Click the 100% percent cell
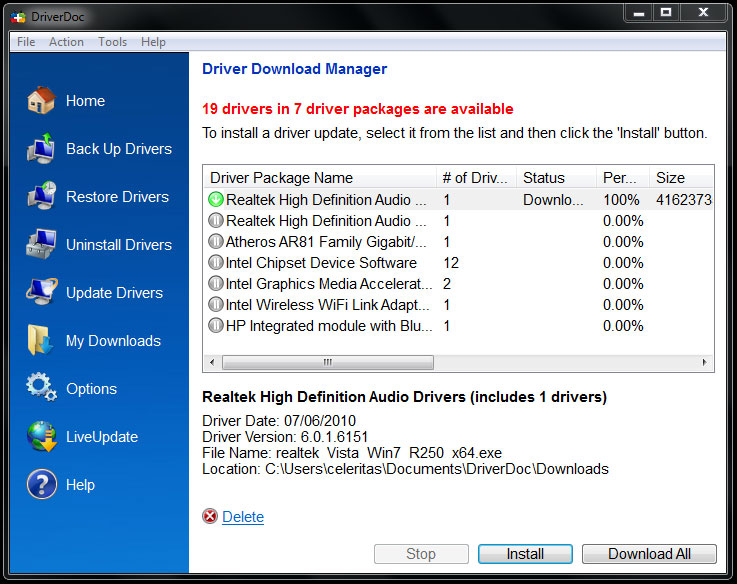This screenshot has width=737, height=584. coord(621,200)
